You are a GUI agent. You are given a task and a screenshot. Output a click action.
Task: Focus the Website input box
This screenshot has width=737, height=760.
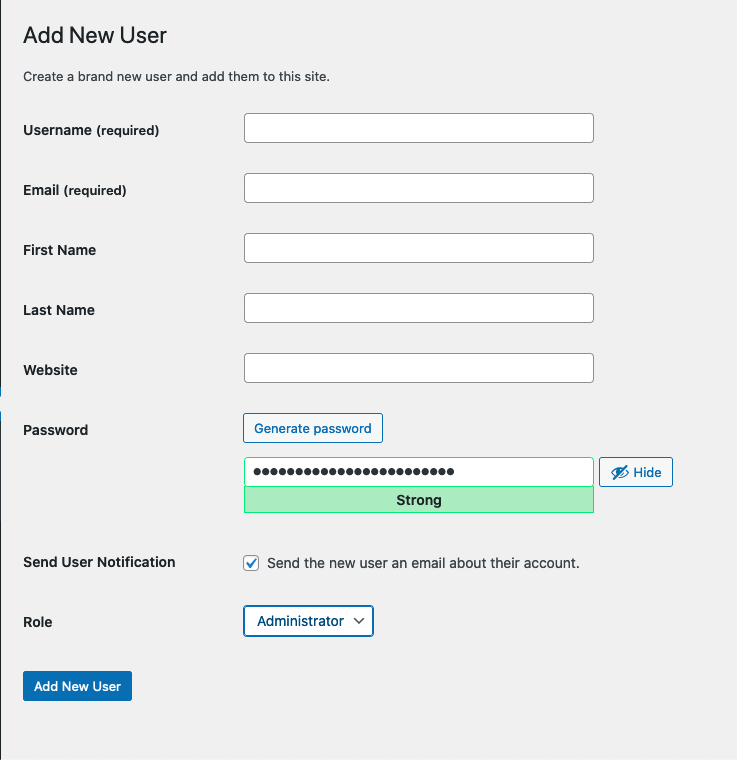tap(419, 368)
